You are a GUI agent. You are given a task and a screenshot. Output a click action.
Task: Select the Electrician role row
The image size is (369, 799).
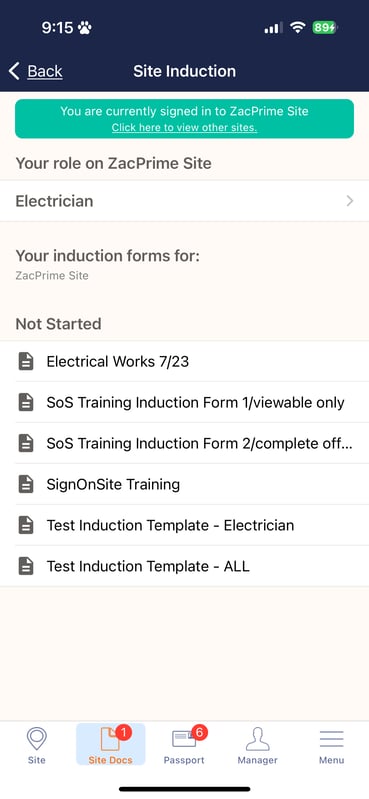click(x=184, y=201)
